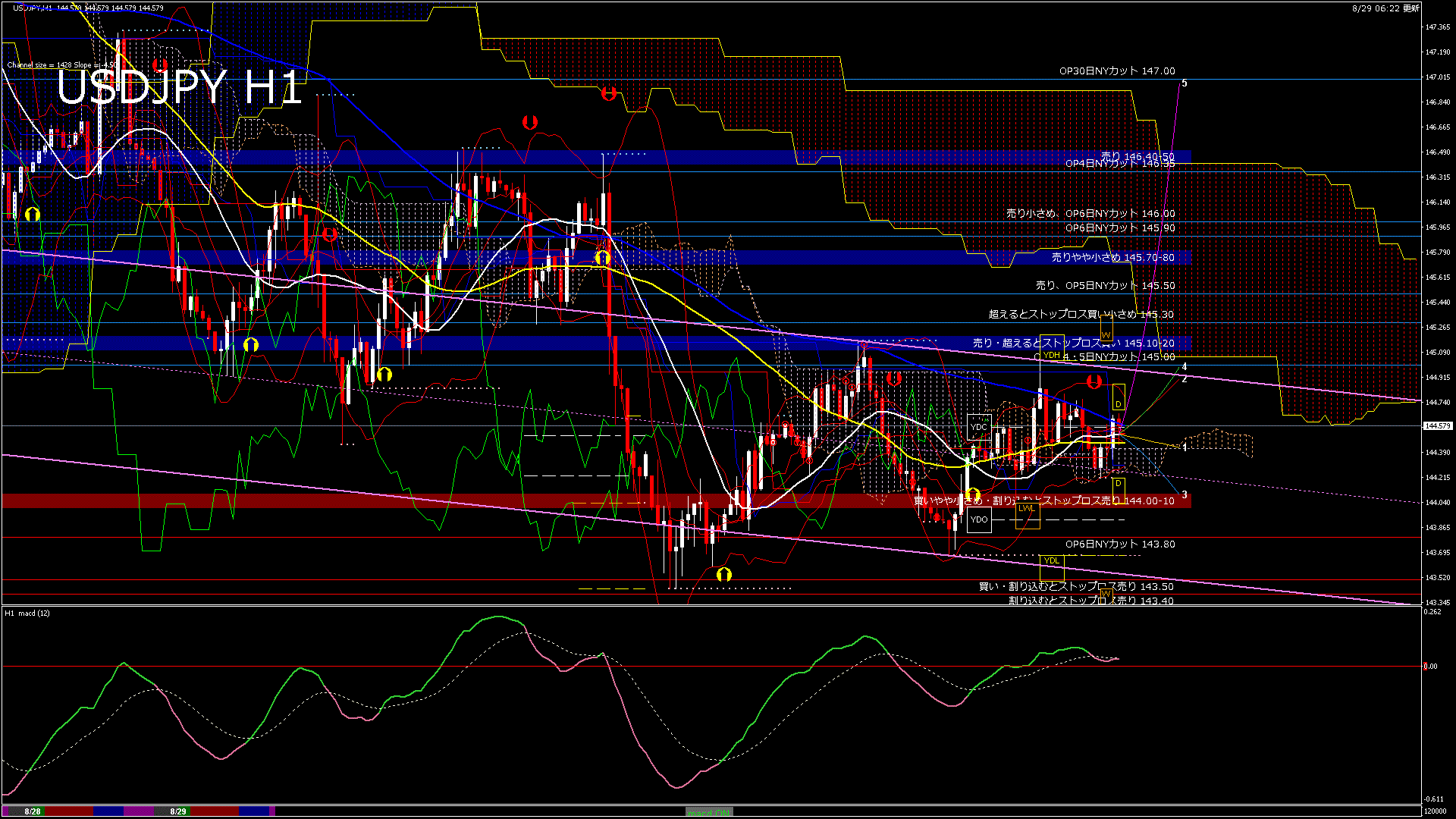The width and height of the screenshot is (1456, 819).
Task: Click the Channel size slope info text
Action: point(61,64)
